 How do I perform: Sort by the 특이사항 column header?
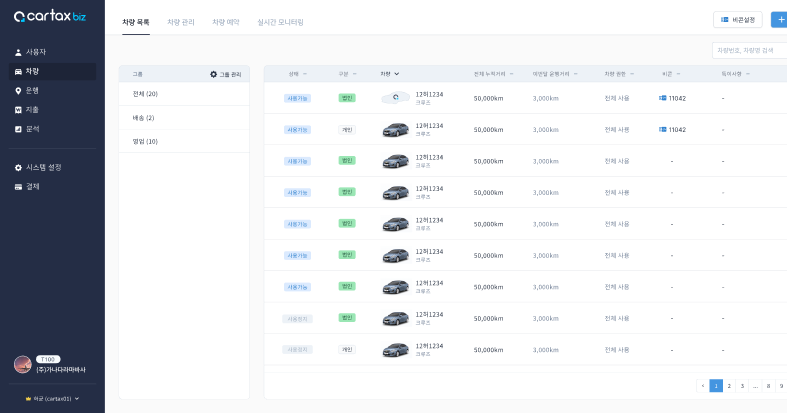click(735, 74)
